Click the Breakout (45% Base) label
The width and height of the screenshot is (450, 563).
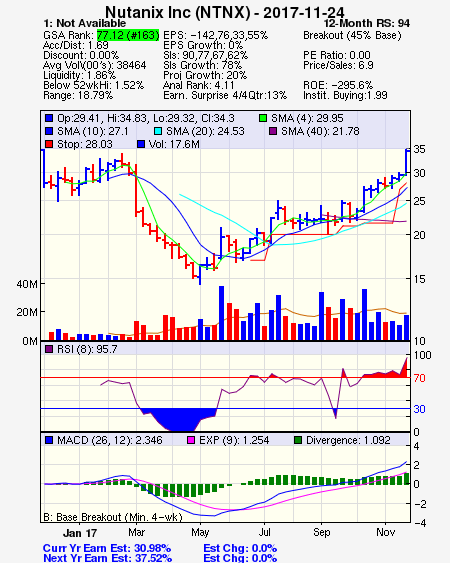click(x=352, y=35)
